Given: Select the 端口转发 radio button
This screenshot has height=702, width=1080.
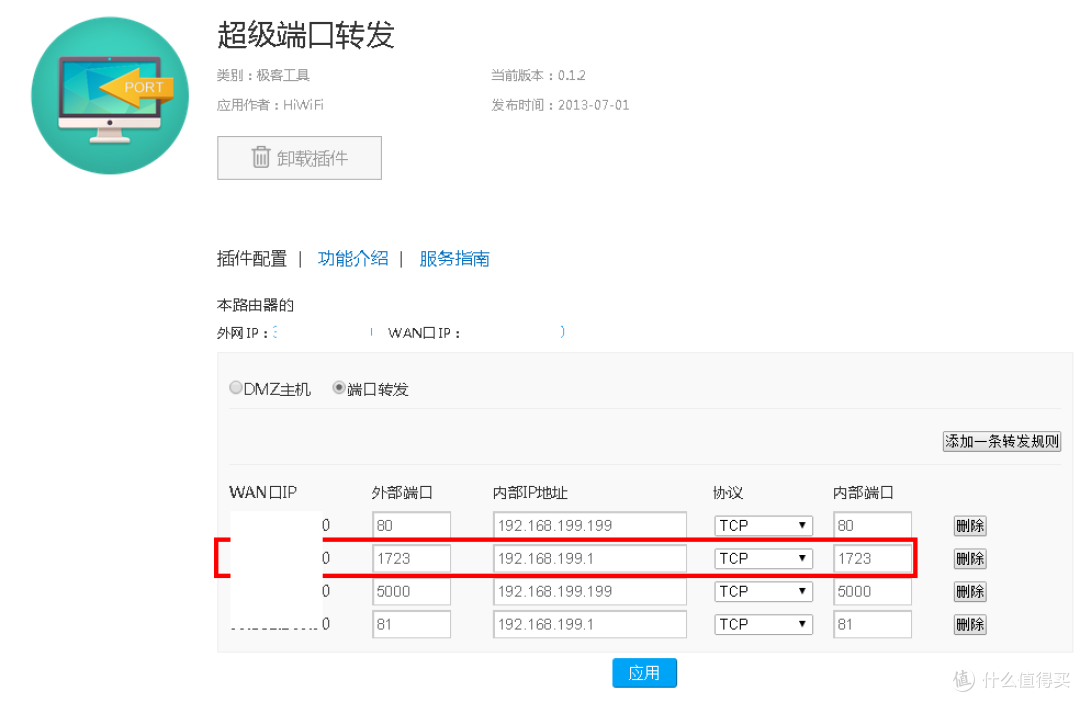Looking at the screenshot, I should pos(338,388).
